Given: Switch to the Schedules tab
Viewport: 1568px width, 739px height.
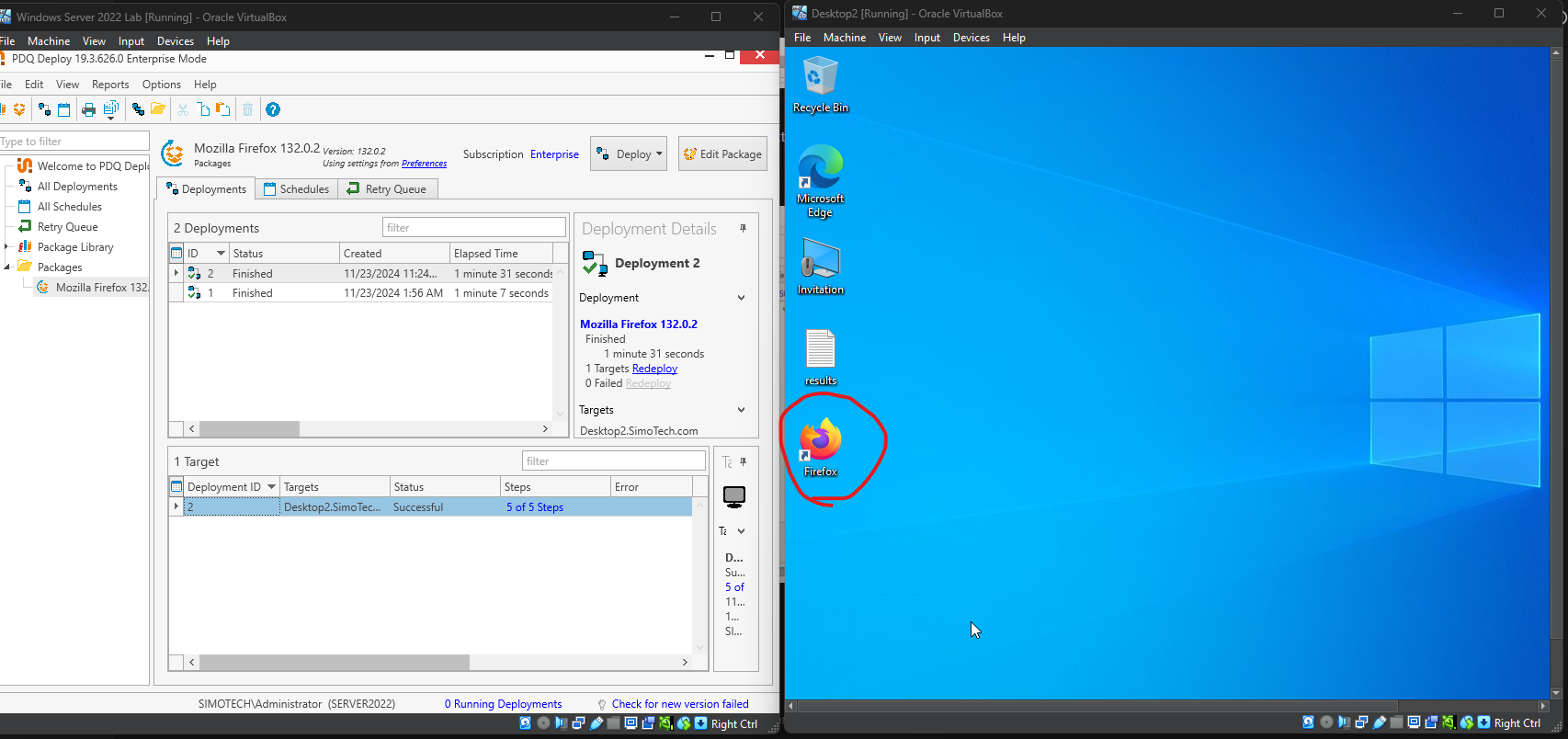Looking at the screenshot, I should coord(297,189).
